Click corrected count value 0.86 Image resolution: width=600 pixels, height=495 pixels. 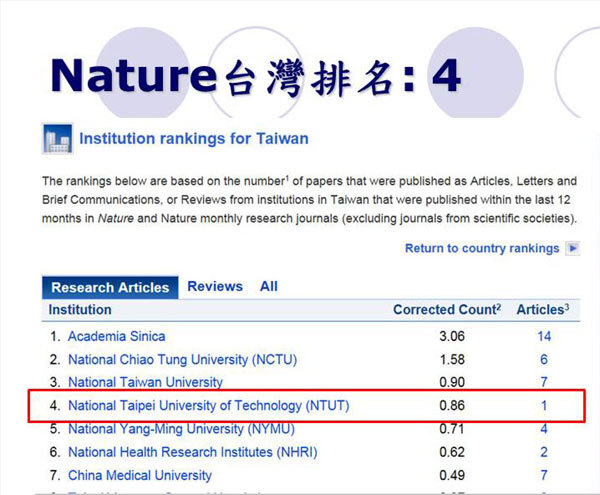pos(452,405)
